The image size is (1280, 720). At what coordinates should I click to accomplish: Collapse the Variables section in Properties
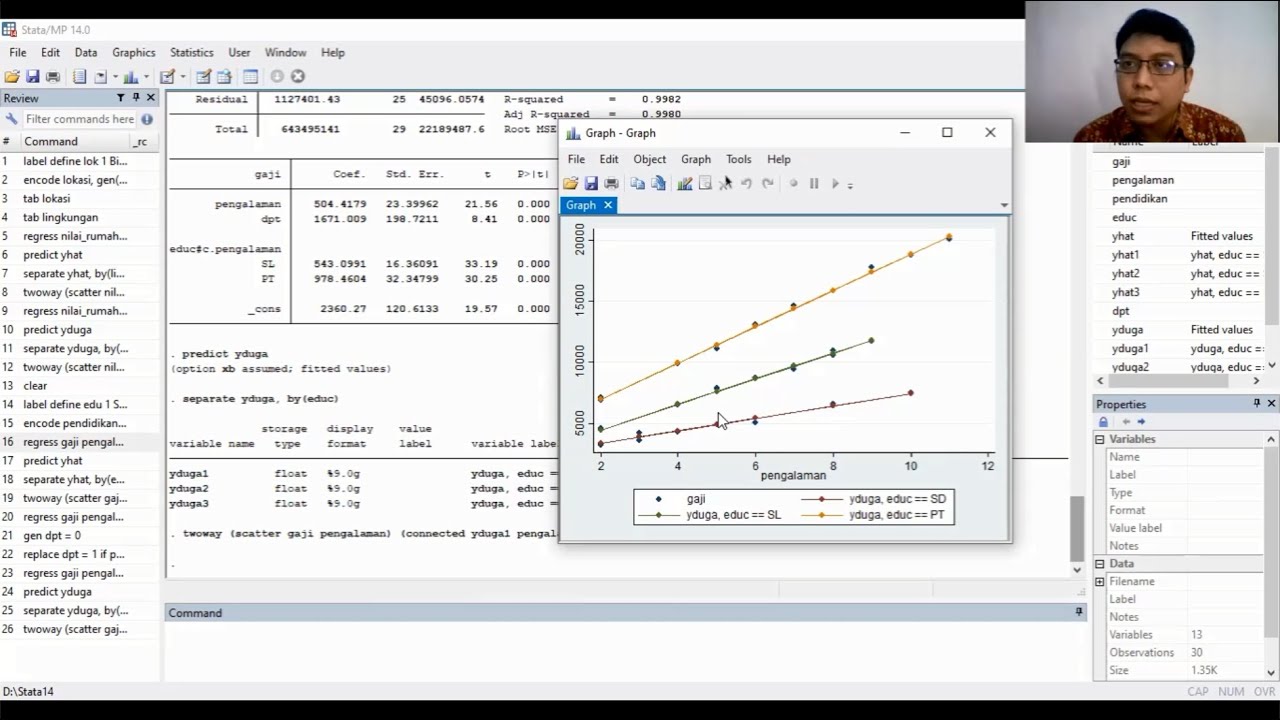point(1100,439)
